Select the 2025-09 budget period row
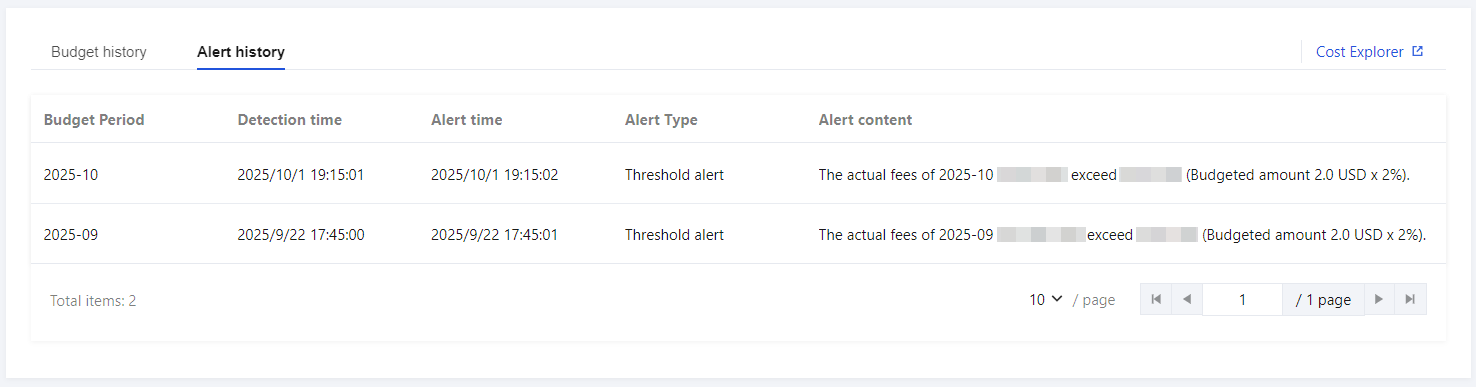This screenshot has height=387, width=1476. (x=738, y=235)
